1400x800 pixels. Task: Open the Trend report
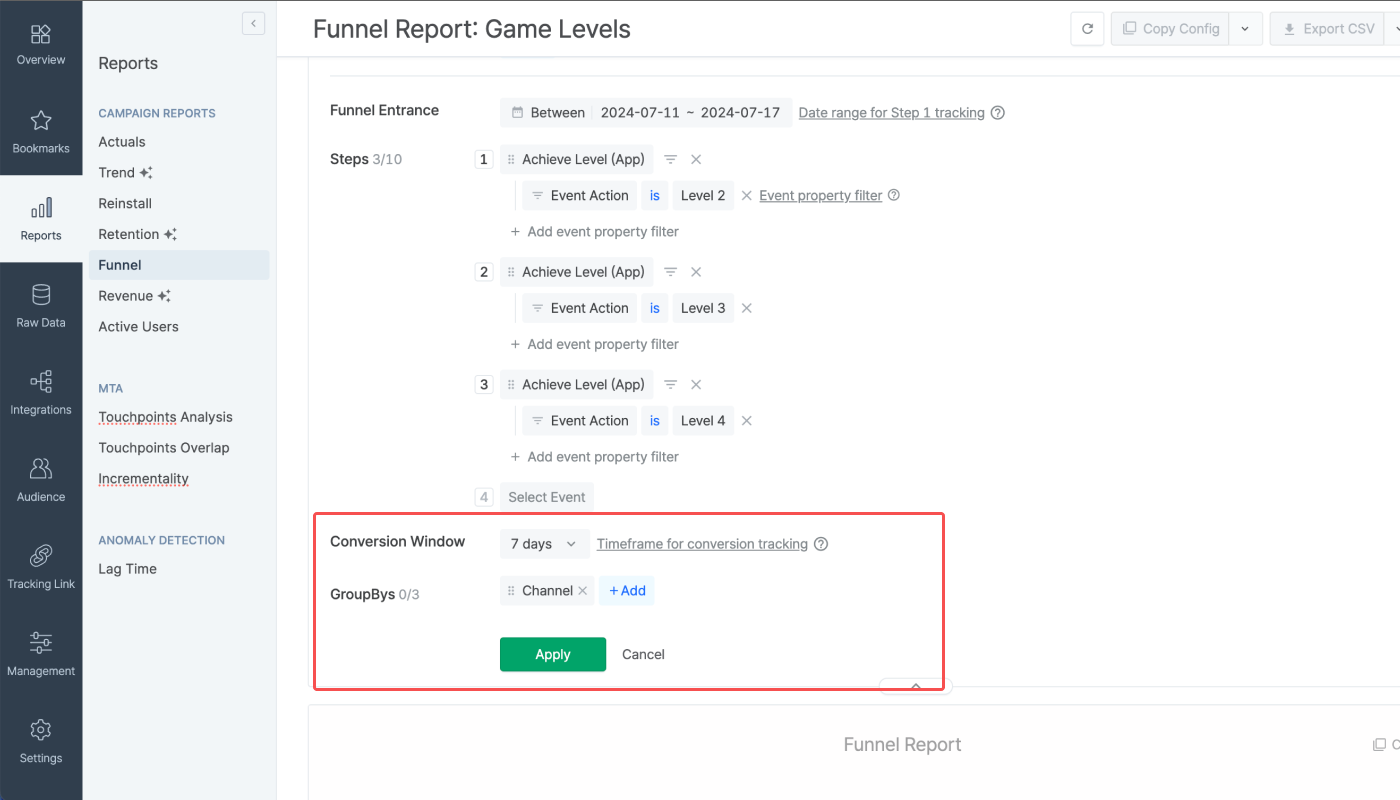click(125, 173)
